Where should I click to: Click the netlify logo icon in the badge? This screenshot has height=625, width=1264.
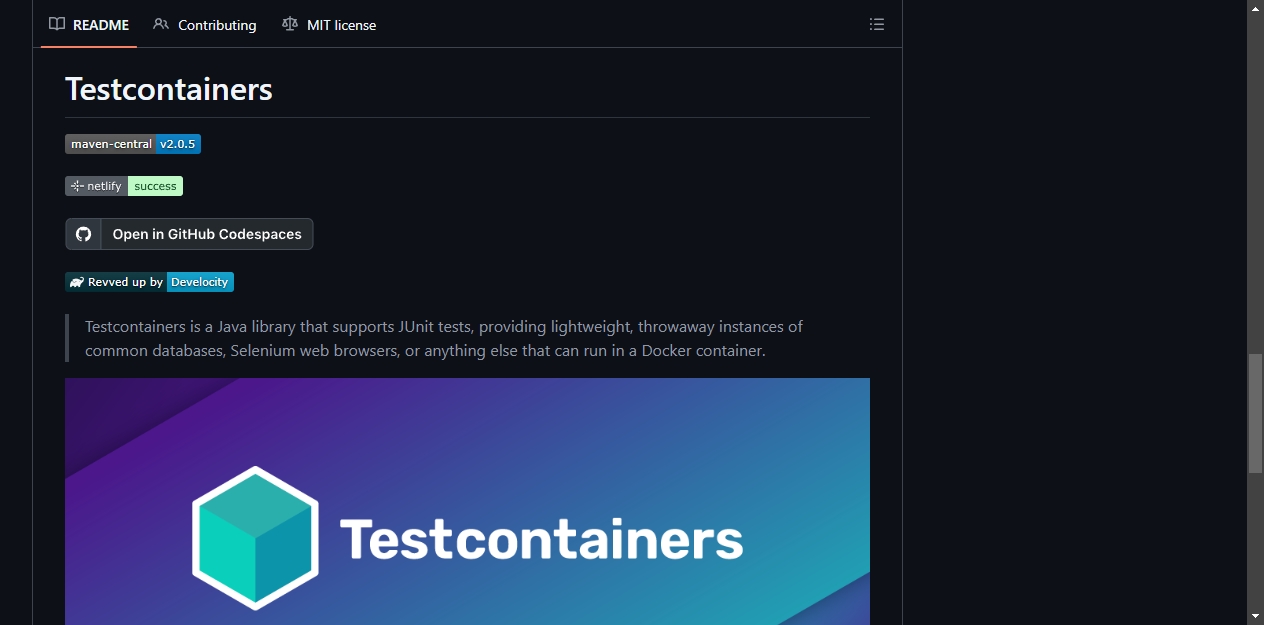[77, 186]
